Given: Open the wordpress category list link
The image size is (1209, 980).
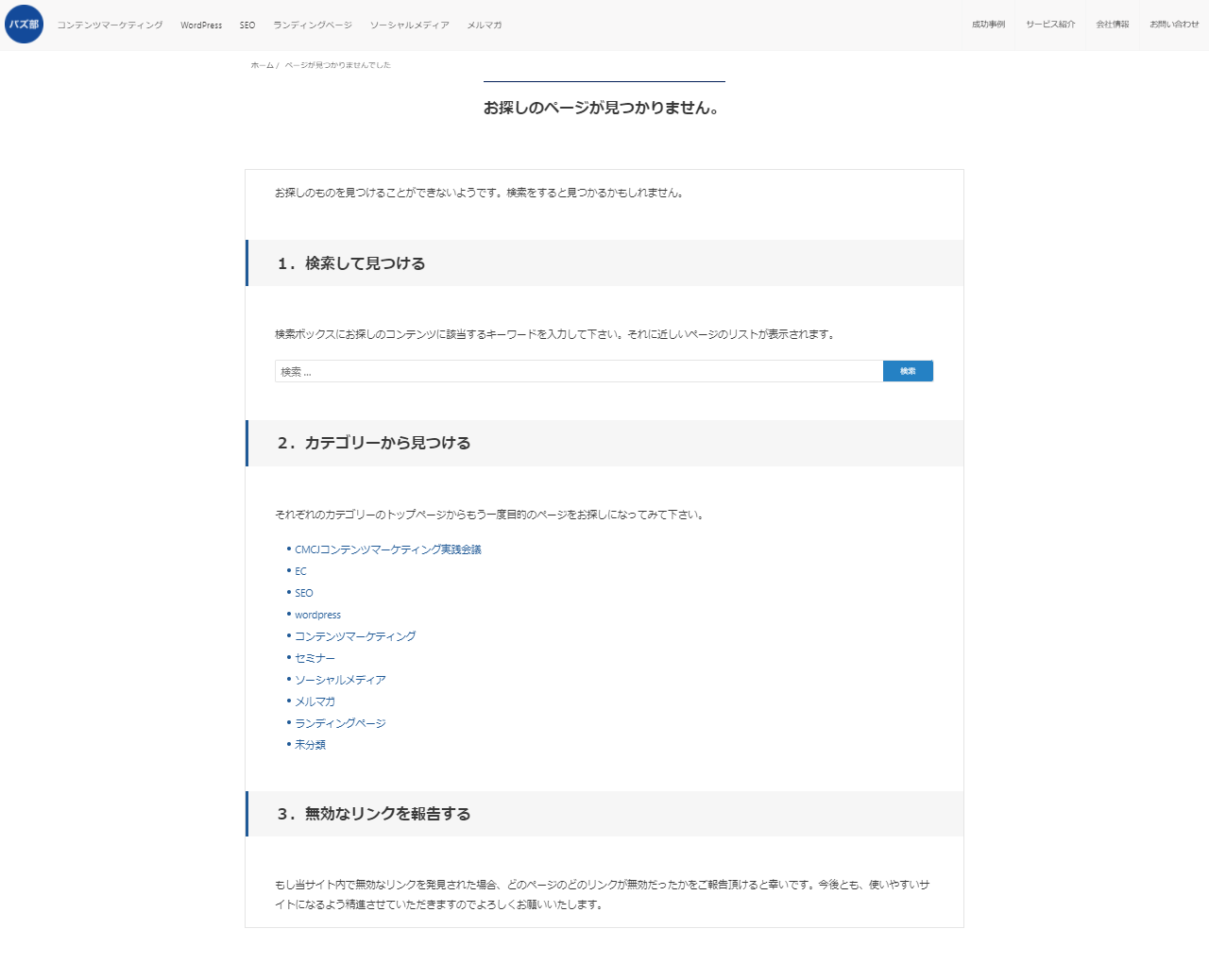Looking at the screenshot, I should 317,615.
